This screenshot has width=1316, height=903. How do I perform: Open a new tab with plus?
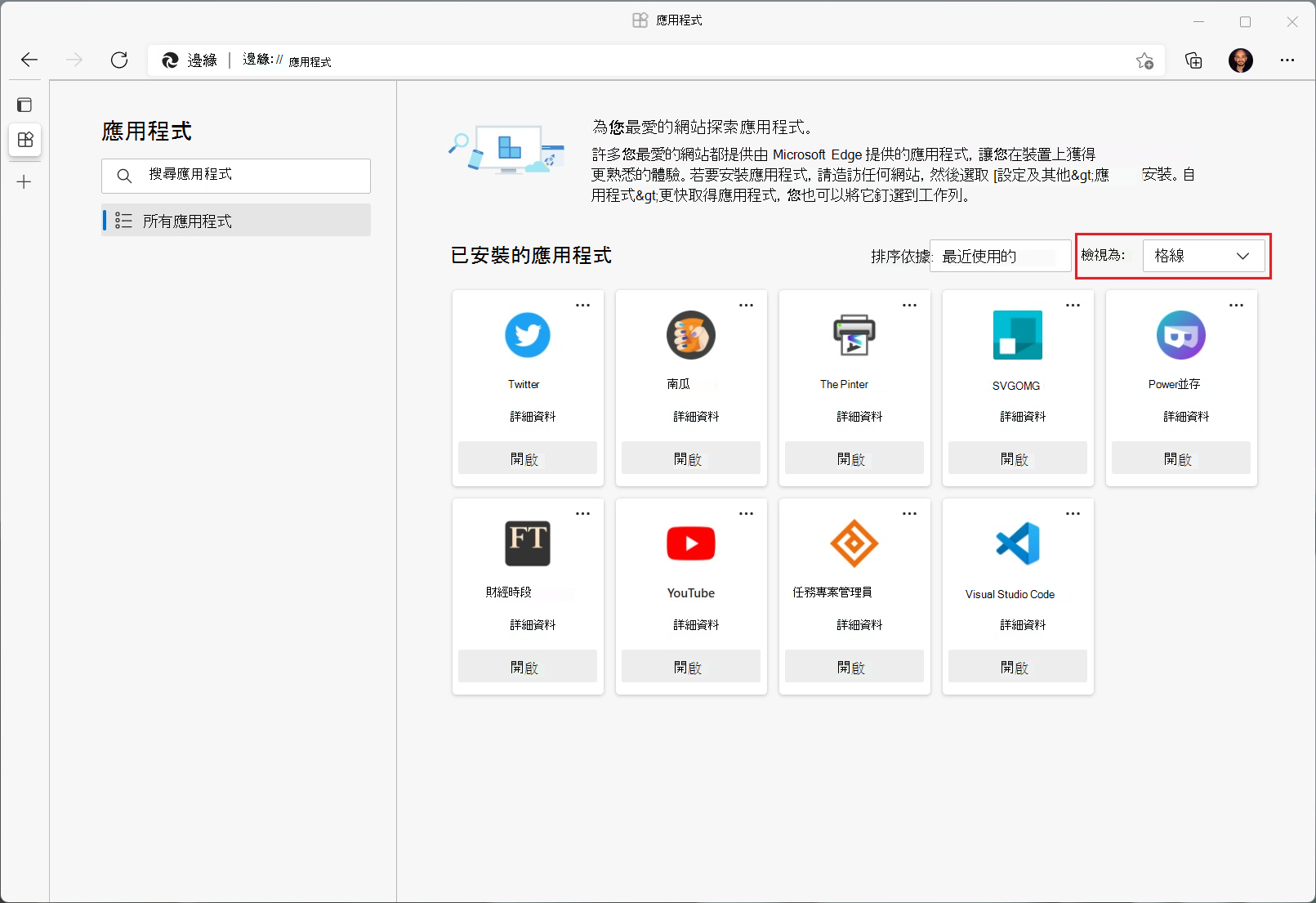coord(25,182)
